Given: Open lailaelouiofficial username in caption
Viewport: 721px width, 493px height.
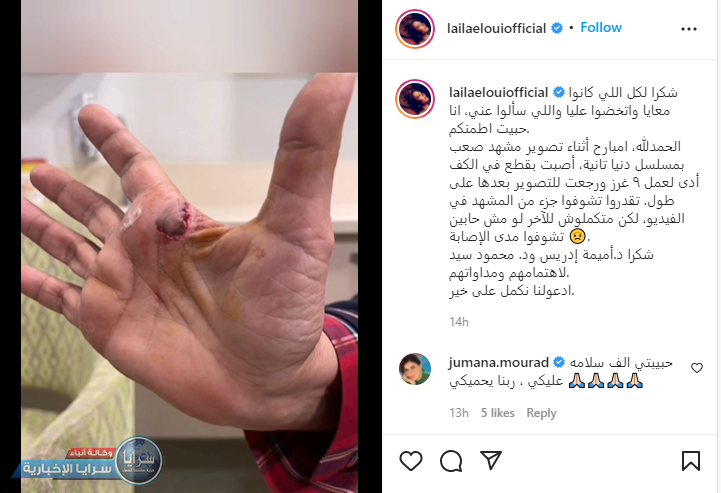Looking at the screenshot, I should (498, 92).
